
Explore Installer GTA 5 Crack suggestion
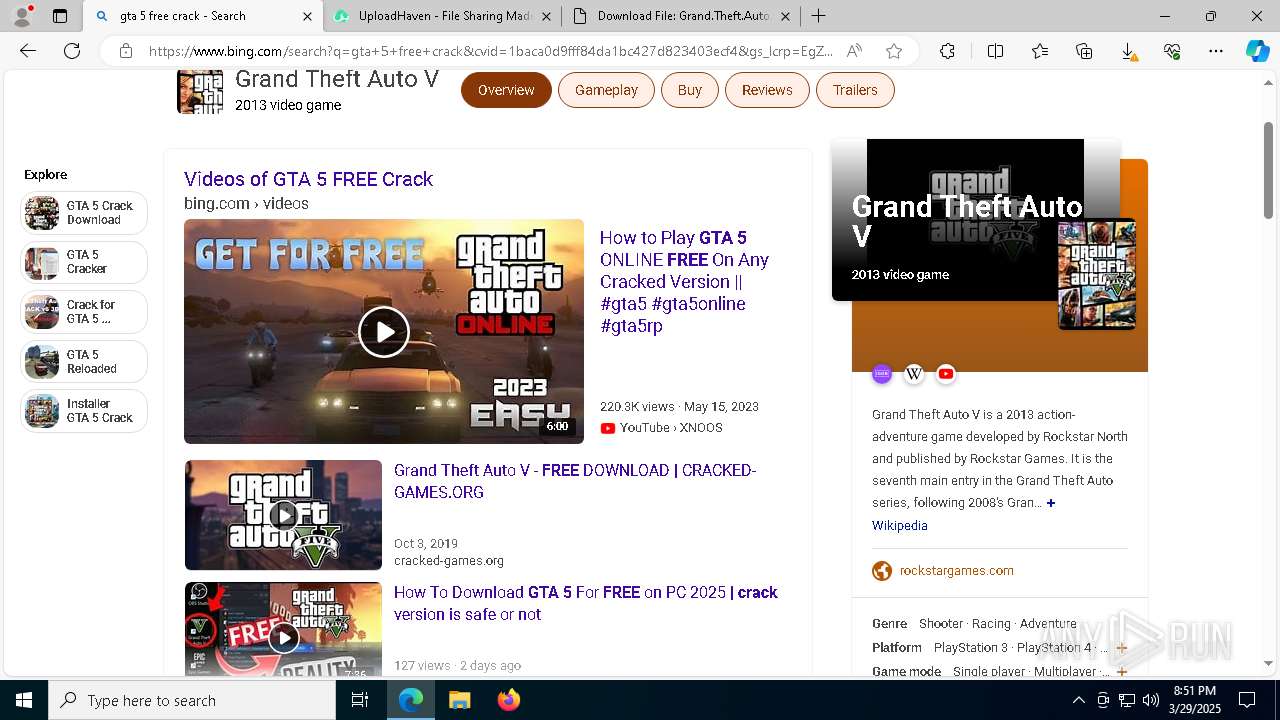point(84,411)
